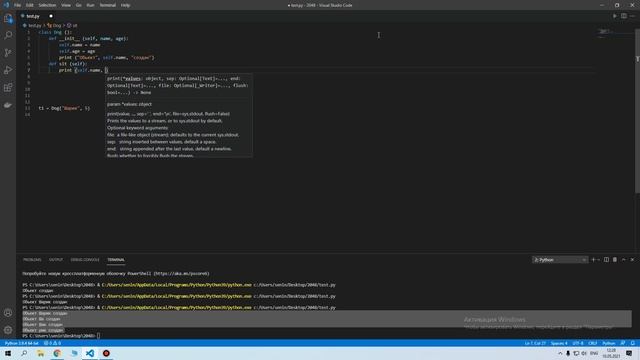Maximize the panel size with chevron
This screenshot has height=360, width=640.
(624, 260)
